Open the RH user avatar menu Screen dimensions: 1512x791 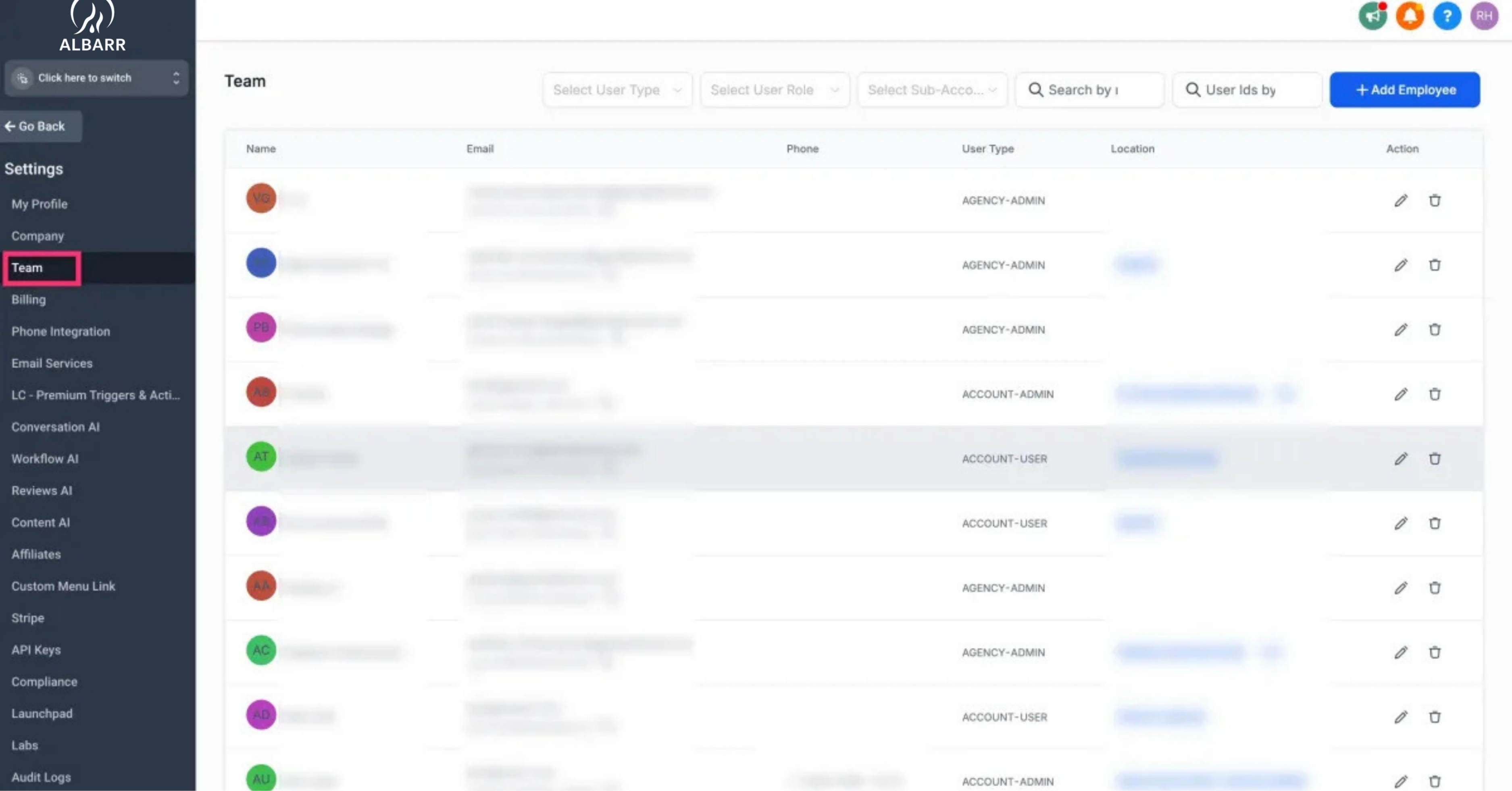pyautogui.click(x=1484, y=16)
